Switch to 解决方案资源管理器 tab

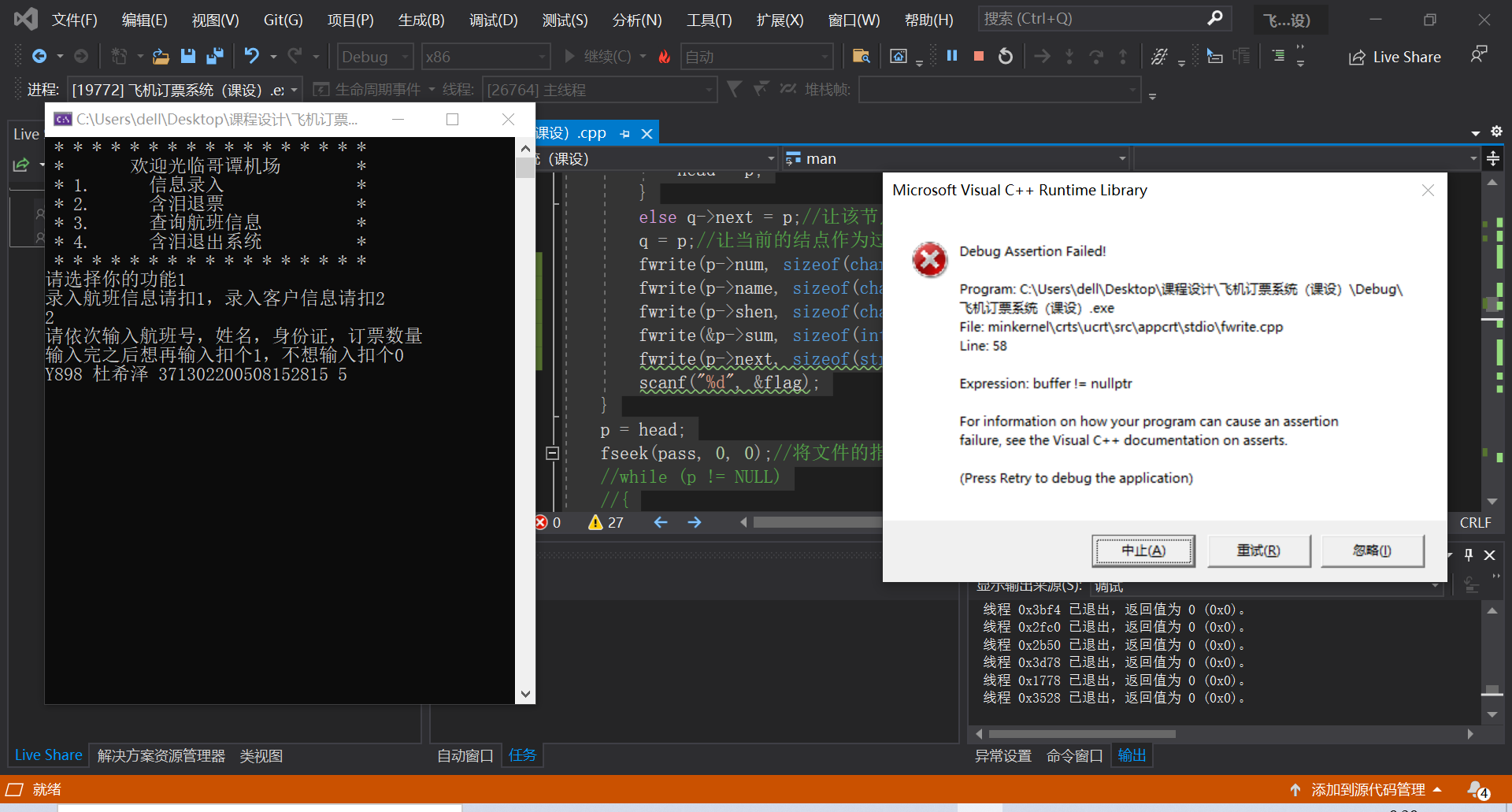coord(161,755)
